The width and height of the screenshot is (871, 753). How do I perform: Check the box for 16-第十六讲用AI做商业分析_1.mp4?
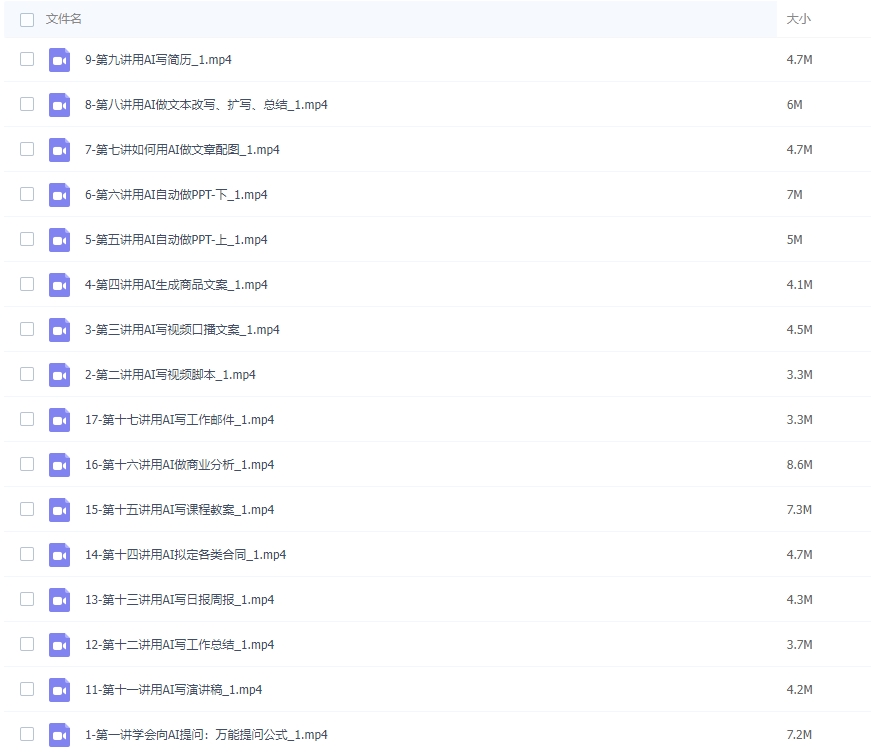(27, 464)
